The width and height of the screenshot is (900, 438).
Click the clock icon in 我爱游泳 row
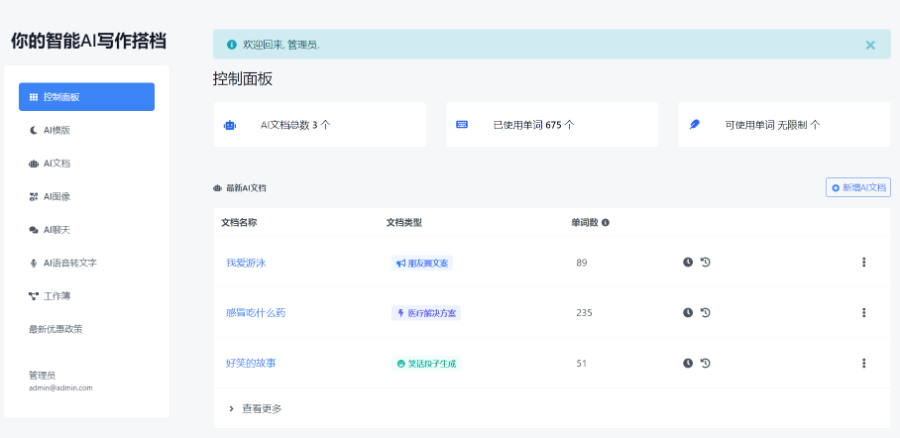[x=688, y=262]
